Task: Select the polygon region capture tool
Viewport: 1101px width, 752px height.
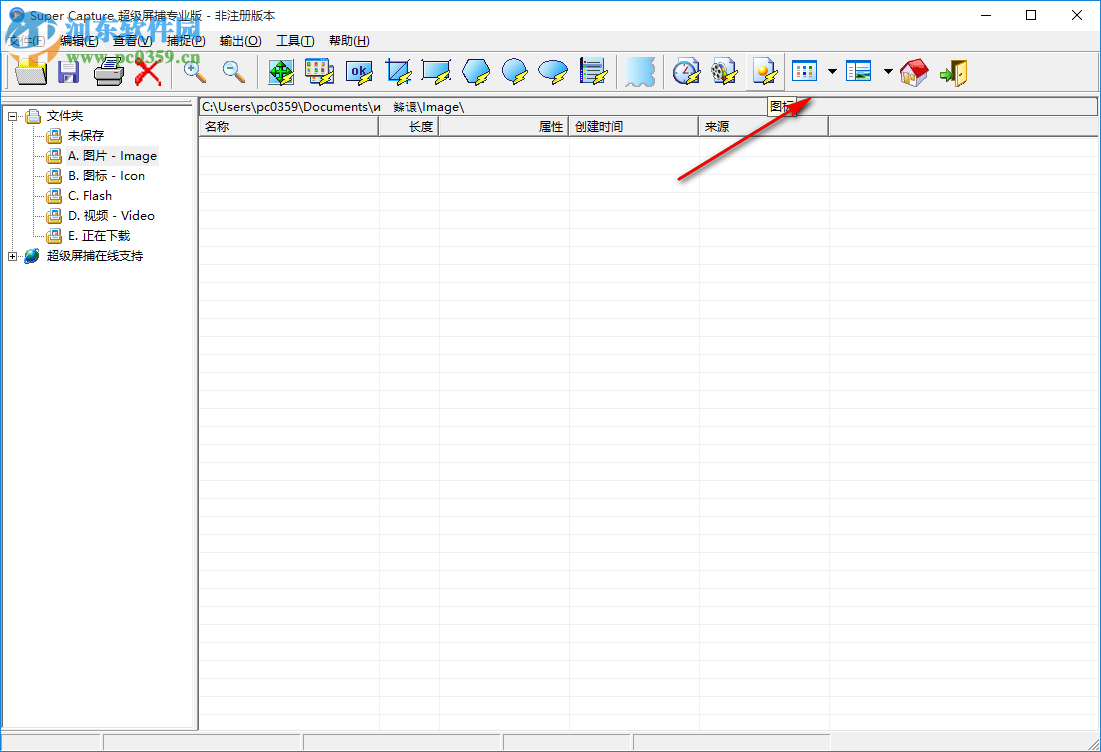Action: [x=475, y=72]
